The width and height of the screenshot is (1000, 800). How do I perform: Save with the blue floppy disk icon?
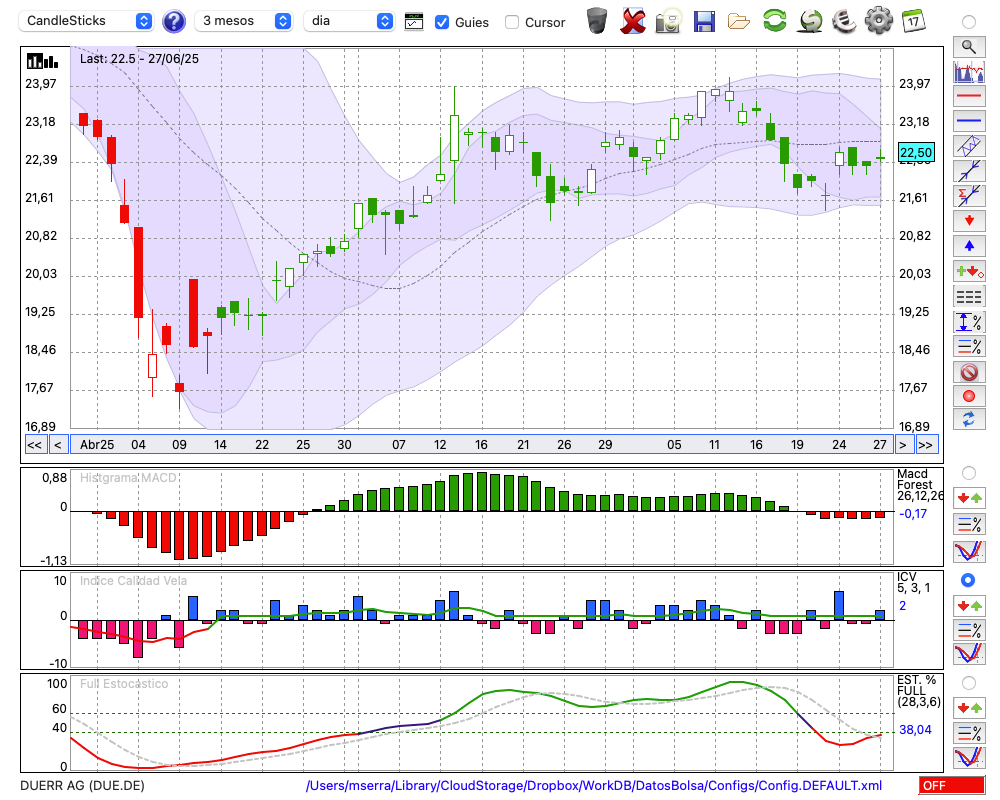[x=704, y=21]
